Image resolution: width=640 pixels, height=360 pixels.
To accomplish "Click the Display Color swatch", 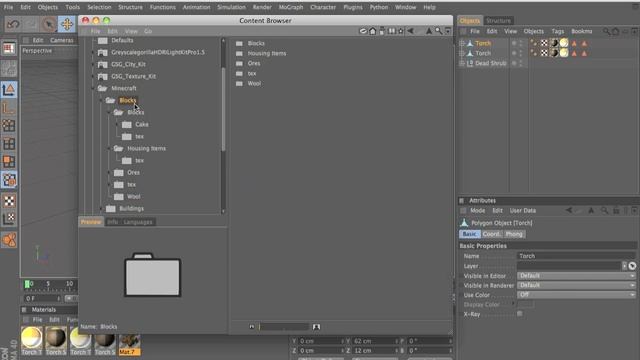I will click(526, 304).
